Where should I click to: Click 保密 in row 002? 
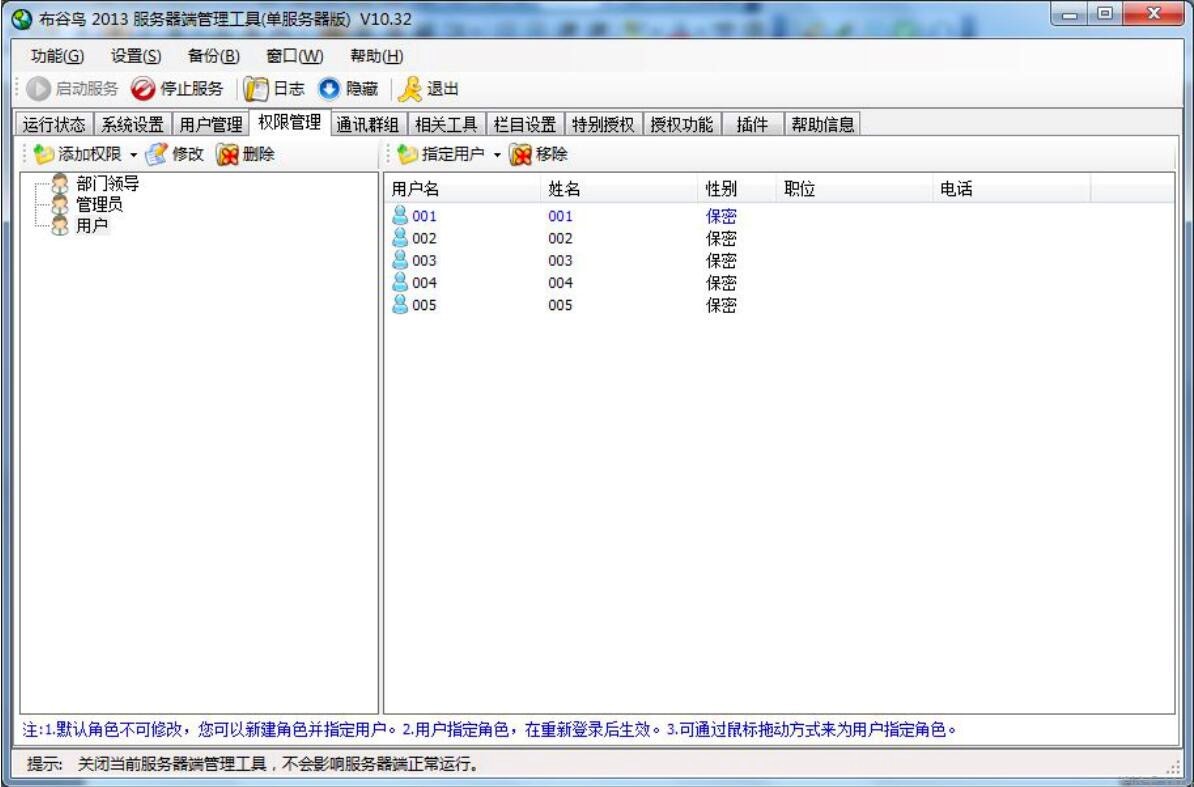pos(721,238)
